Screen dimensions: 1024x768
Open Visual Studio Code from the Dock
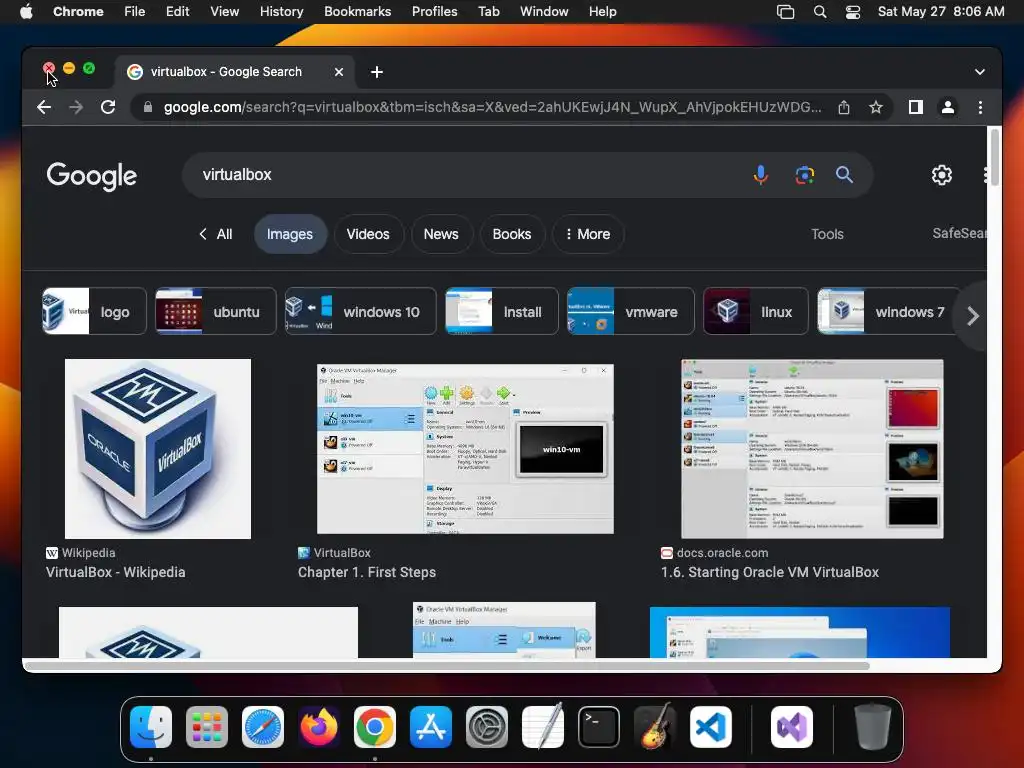tap(711, 727)
